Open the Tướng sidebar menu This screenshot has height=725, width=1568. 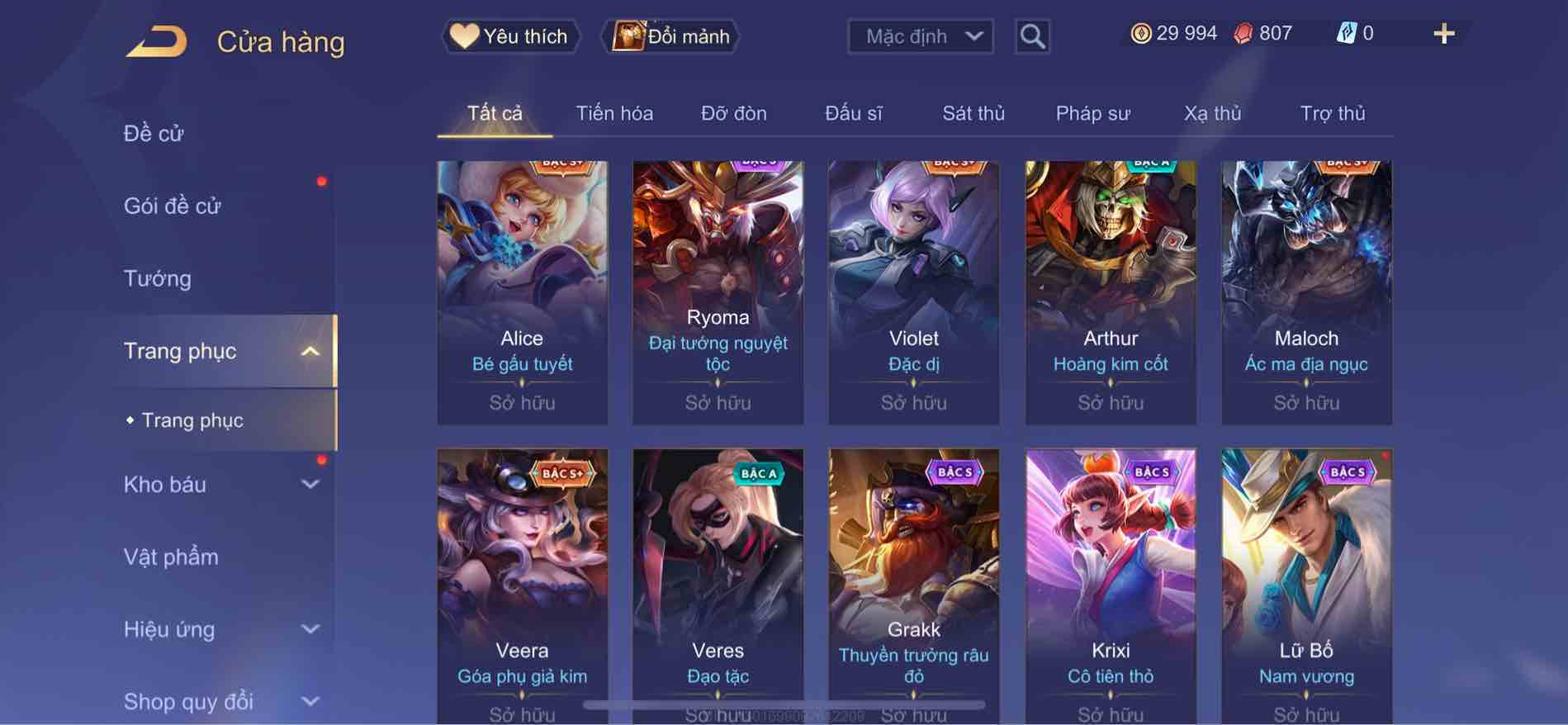[158, 278]
